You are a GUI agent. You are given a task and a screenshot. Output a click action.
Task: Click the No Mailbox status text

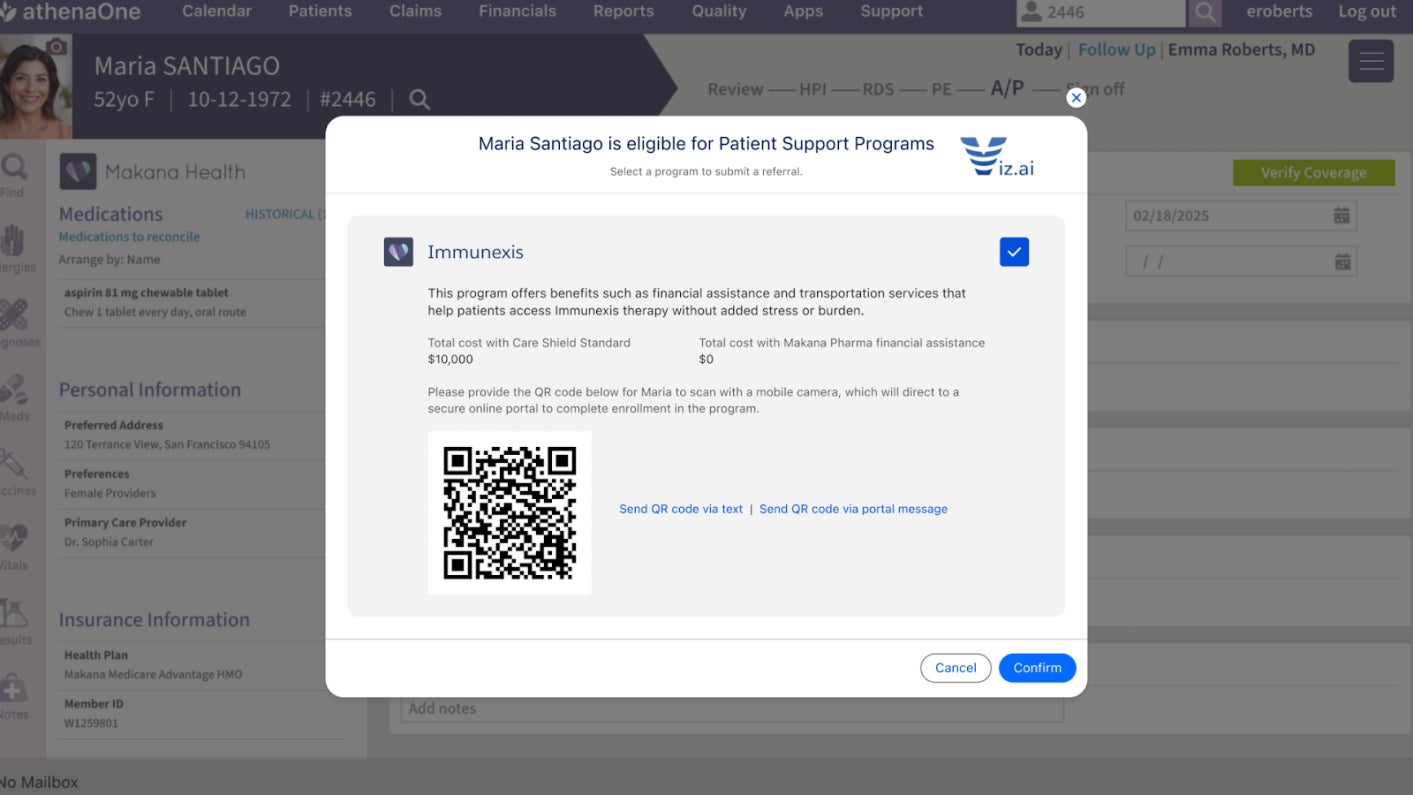coord(39,782)
